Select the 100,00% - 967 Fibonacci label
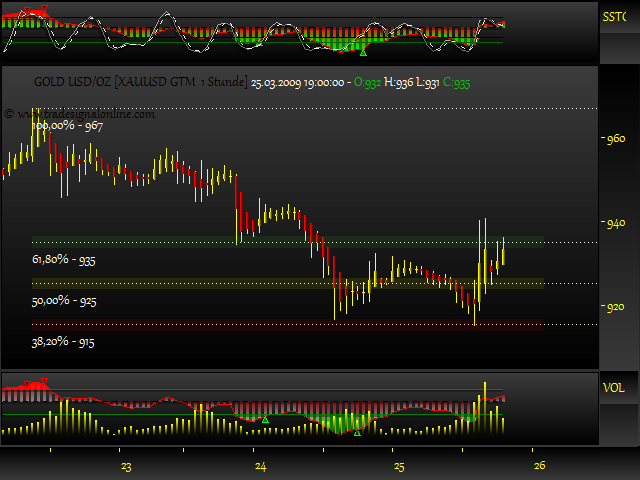The height and width of the screenshot is (480, 640). [67, 127]
